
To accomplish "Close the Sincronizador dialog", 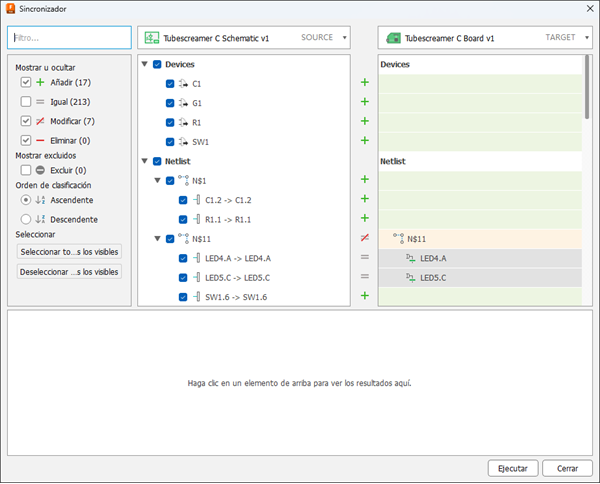I will click(590, 8).
